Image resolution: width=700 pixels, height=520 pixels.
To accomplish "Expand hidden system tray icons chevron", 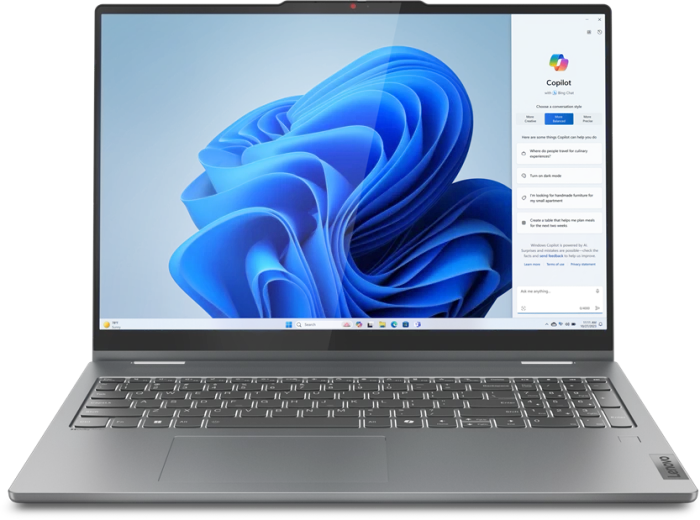I will pyautogui.click(x=546, y=324).
